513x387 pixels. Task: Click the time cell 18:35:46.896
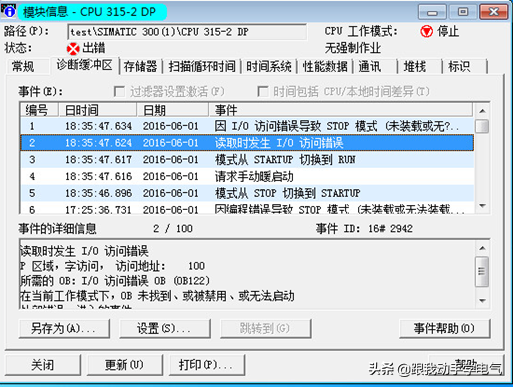click(98, 193)
